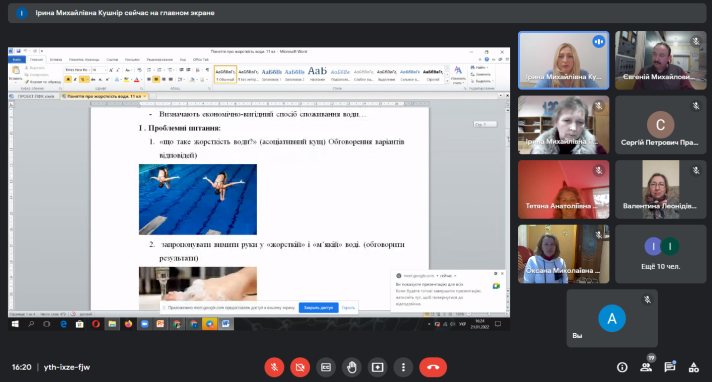Click the Windows Start button
Viewport: 712px width, 382px height.
[15, 324]
